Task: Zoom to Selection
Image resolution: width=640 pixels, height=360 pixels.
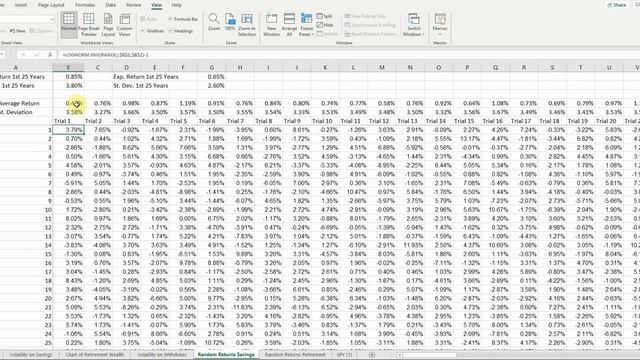Action: coord(247,24)
